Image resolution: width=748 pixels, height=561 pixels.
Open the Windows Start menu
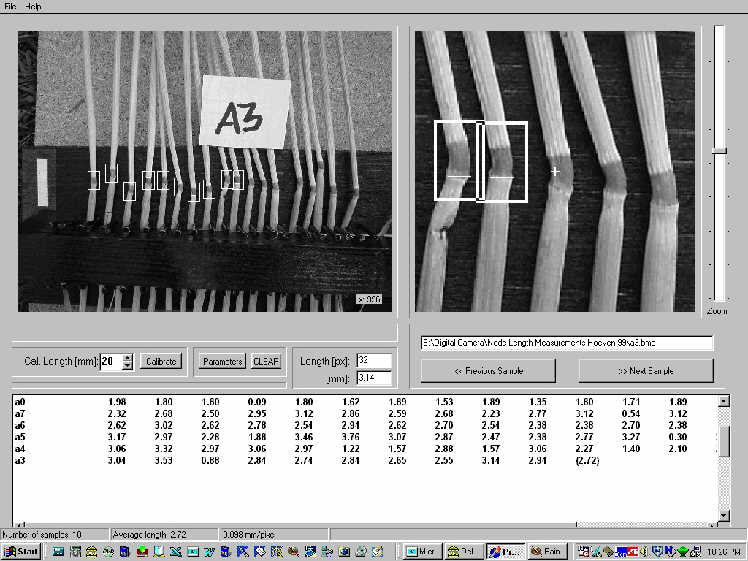22,551
